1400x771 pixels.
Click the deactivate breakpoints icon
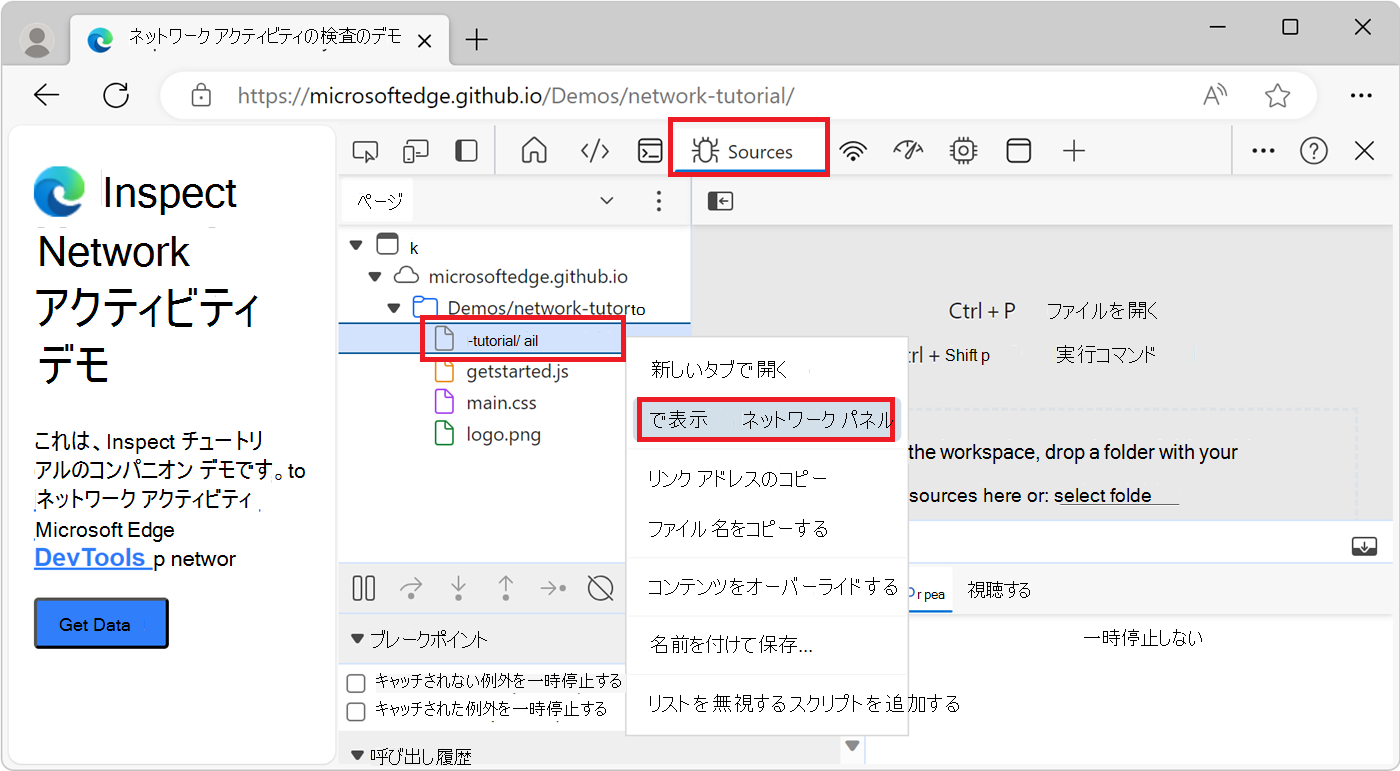coord(601,588)
